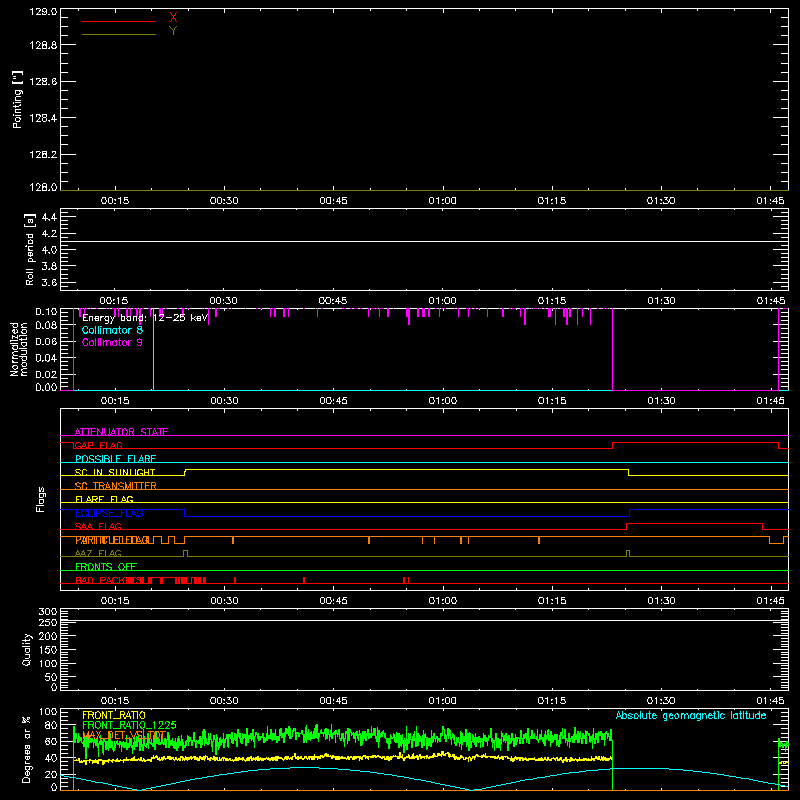
Task: Click 01:00 under the Pointing plot
Action: click(442, 201)
